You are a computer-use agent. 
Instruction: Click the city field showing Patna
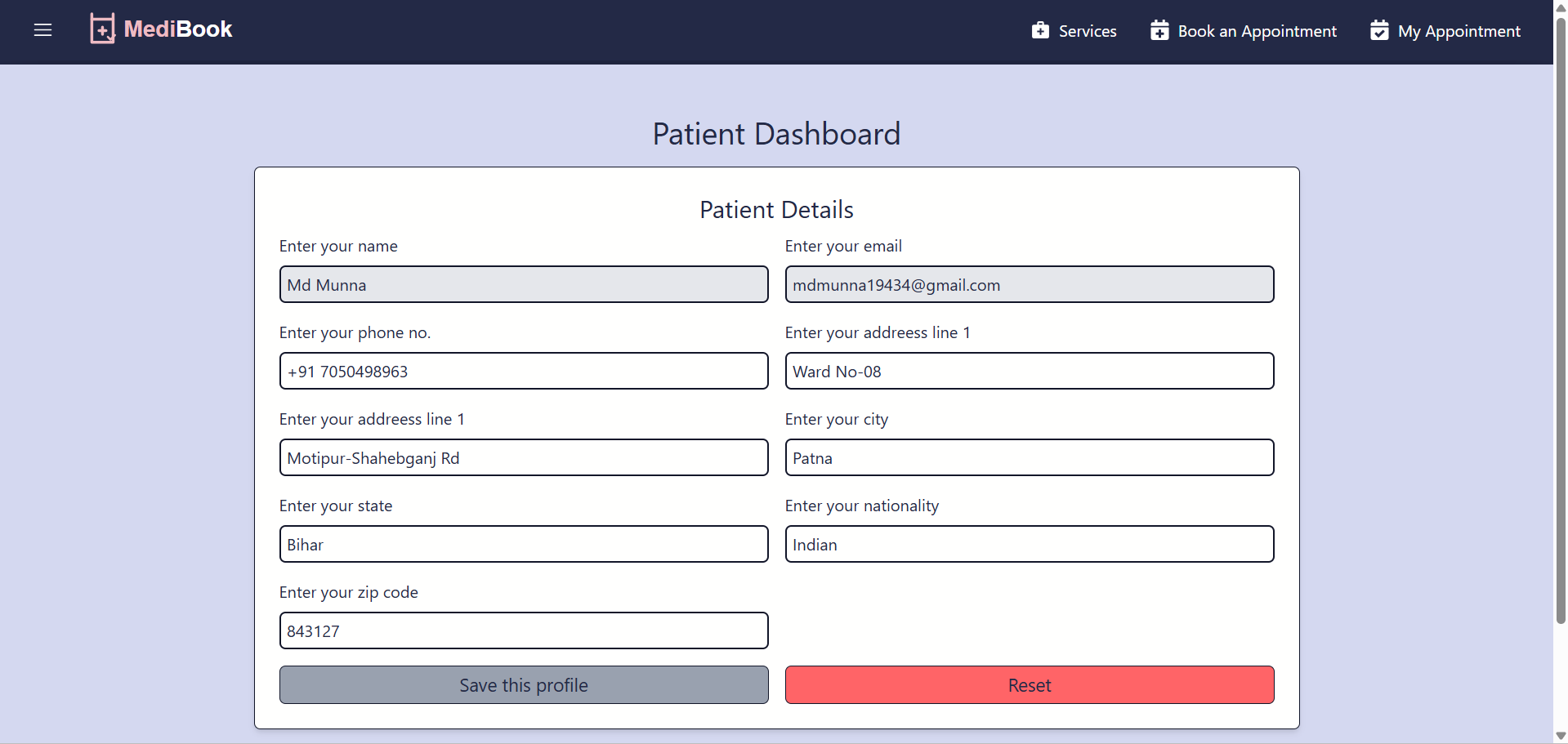(1029, 457)
